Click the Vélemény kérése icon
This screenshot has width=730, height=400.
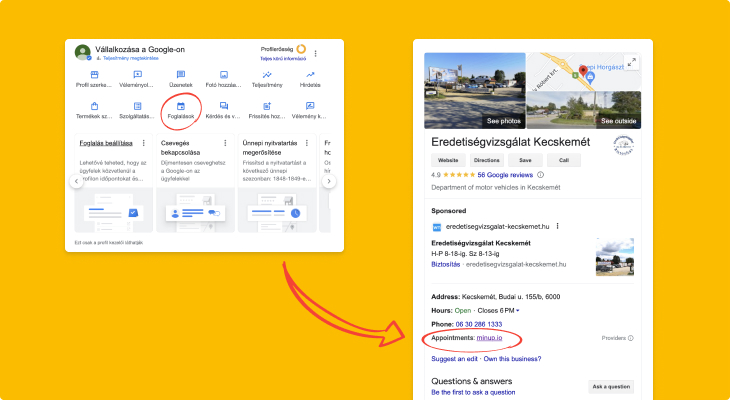[310, 106]
